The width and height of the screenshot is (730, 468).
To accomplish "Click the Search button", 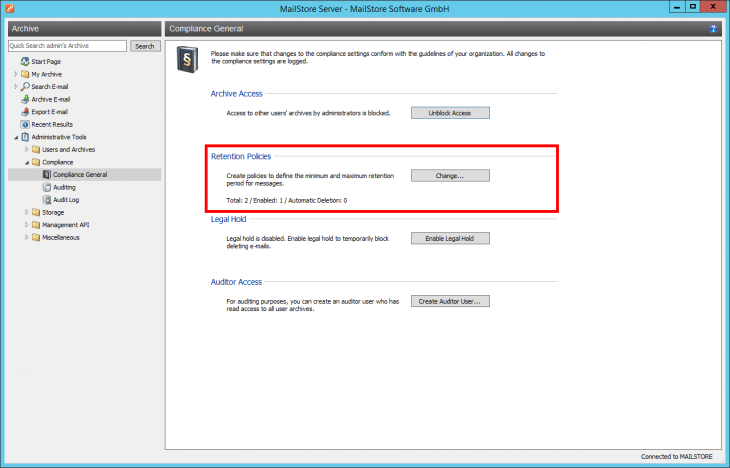I will (x=145, y=46).
